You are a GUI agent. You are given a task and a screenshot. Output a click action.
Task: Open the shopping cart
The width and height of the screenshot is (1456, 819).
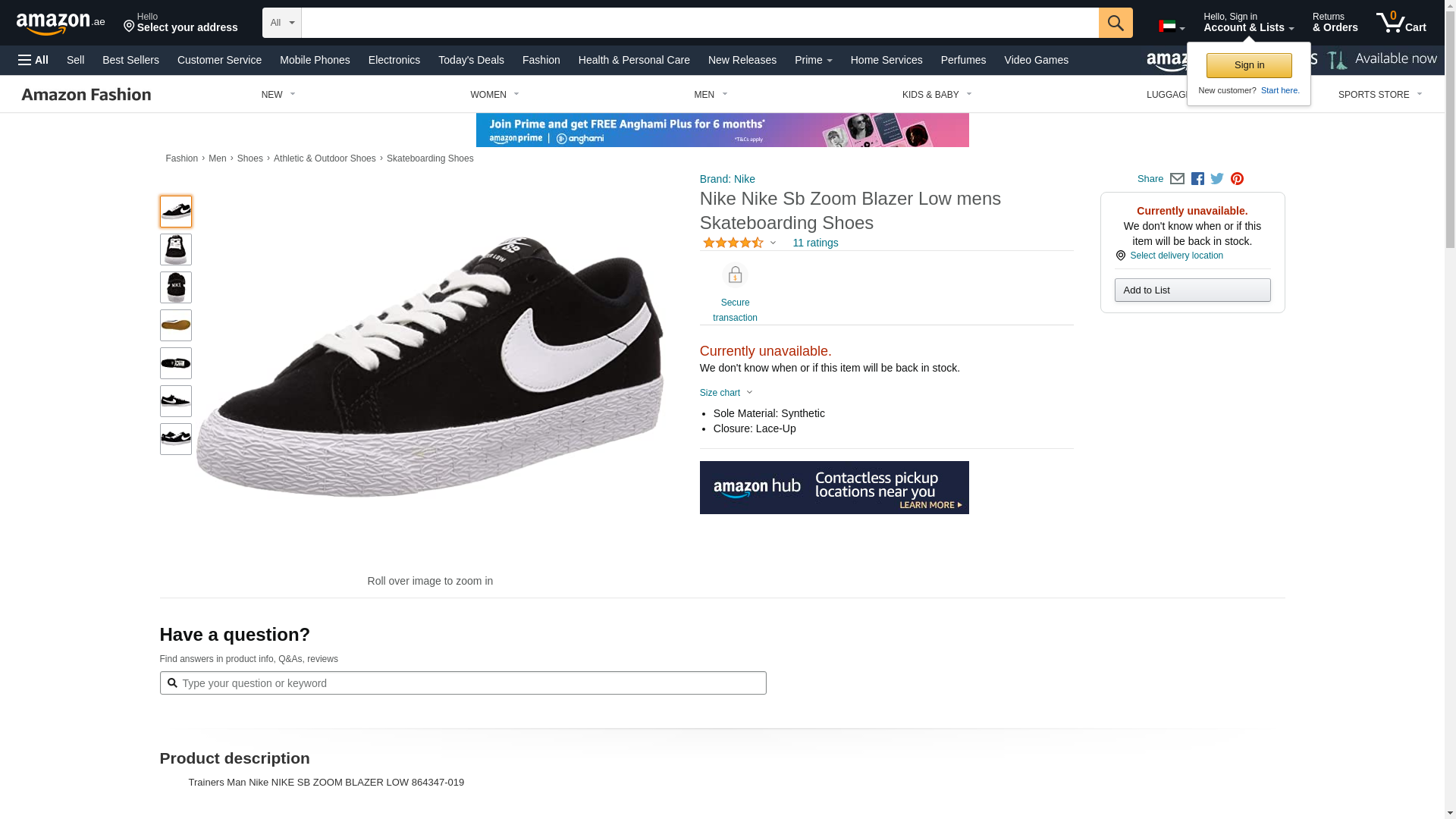(x=1401, y=23)
